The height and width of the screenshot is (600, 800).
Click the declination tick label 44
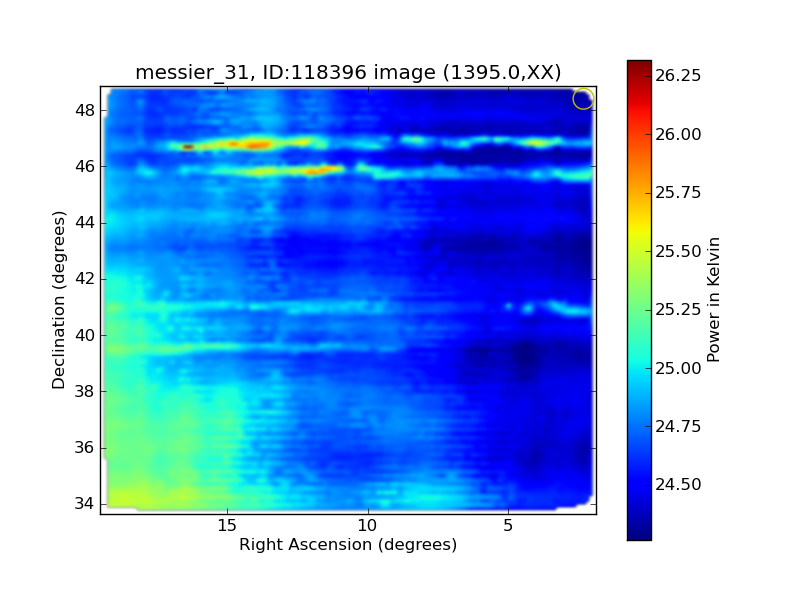tap(85, 223)
